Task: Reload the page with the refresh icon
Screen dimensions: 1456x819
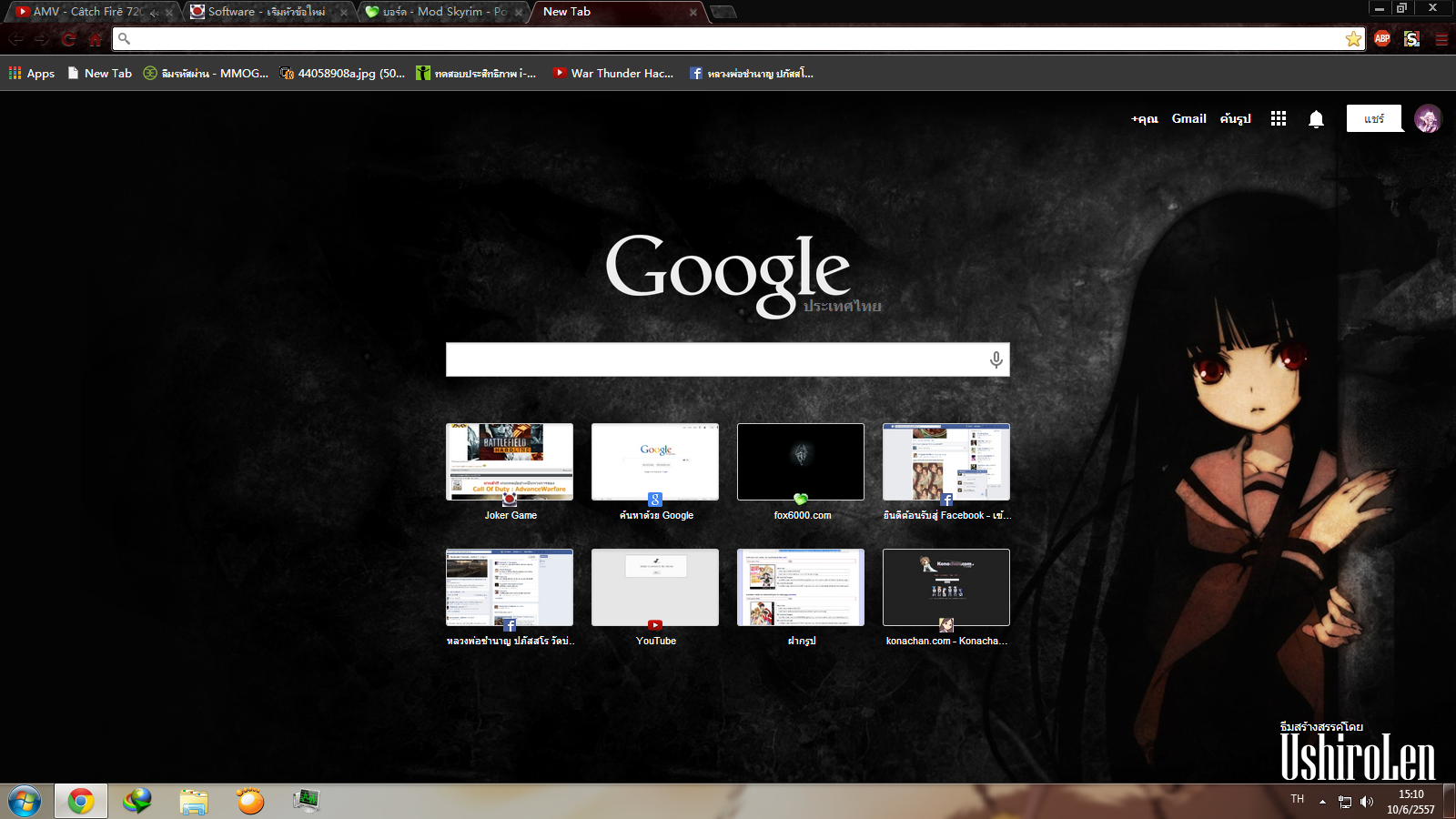Action: tap(68, 39)
